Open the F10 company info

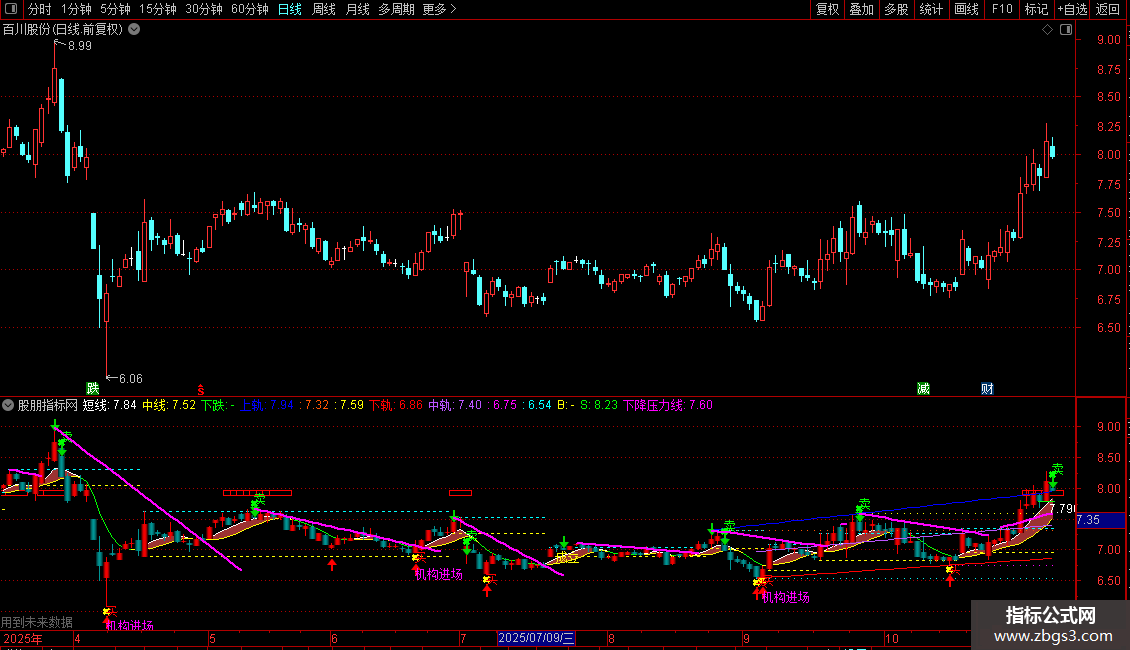[1002, 9]
